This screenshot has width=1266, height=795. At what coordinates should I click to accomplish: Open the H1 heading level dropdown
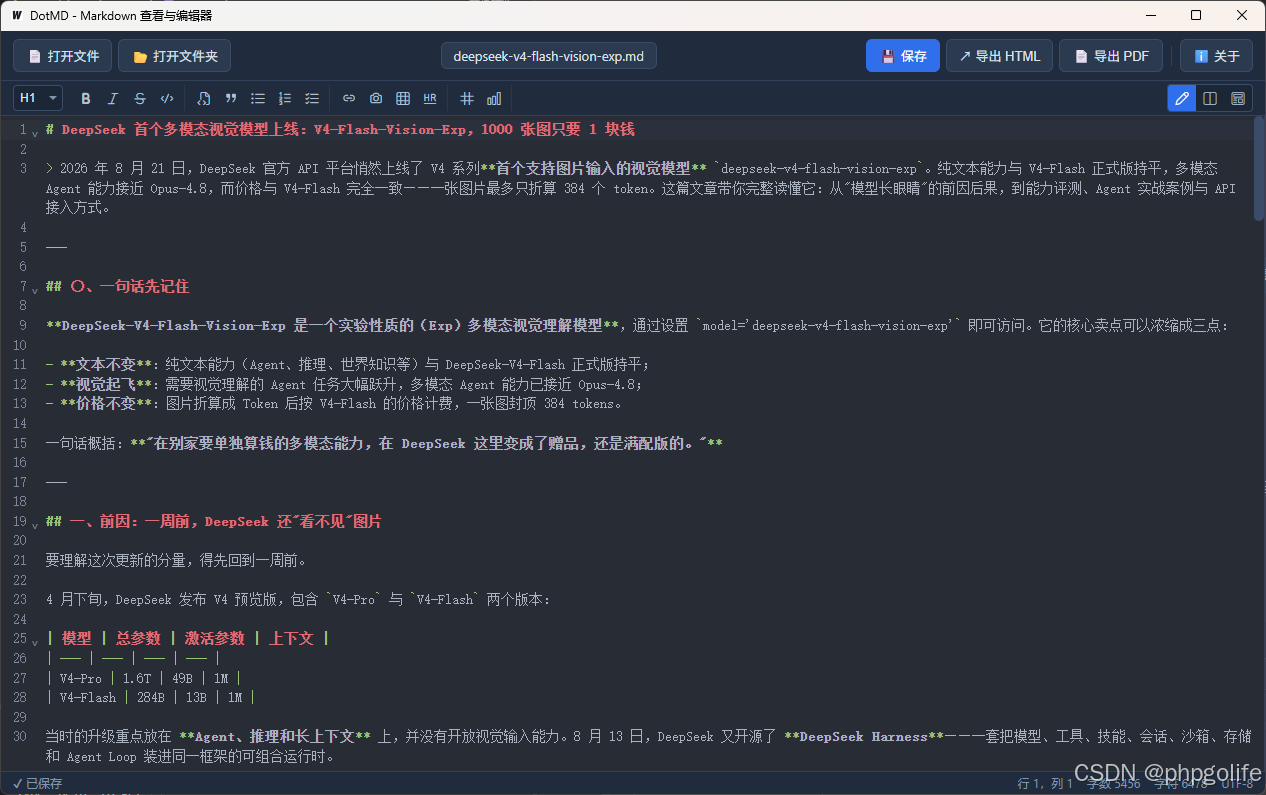(38, 98)
